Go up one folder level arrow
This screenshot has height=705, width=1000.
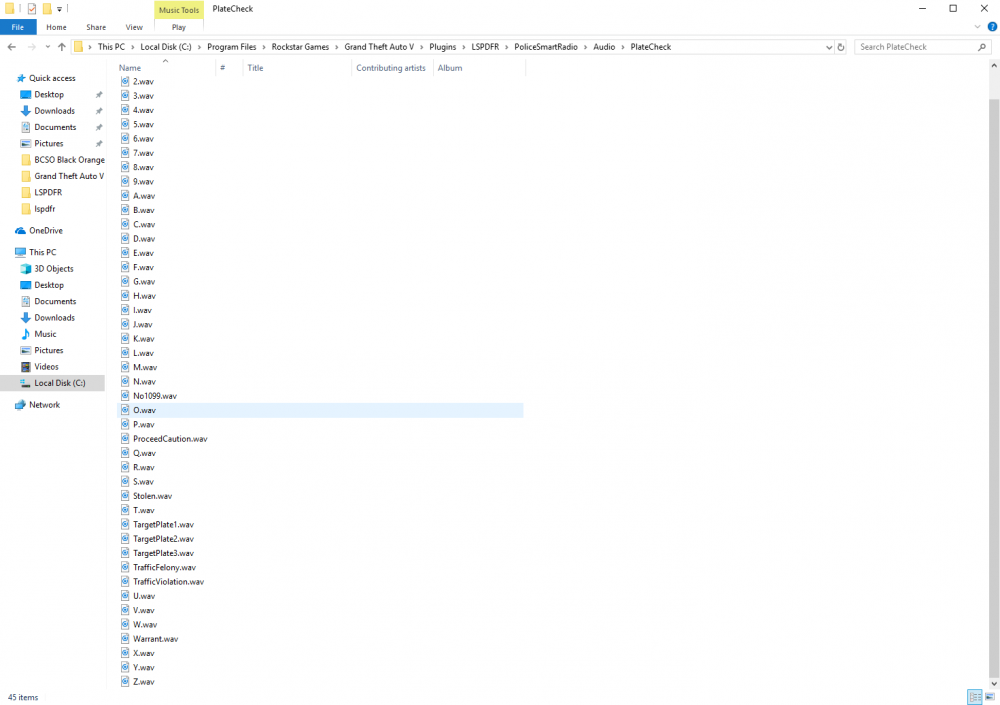[61, 47]
